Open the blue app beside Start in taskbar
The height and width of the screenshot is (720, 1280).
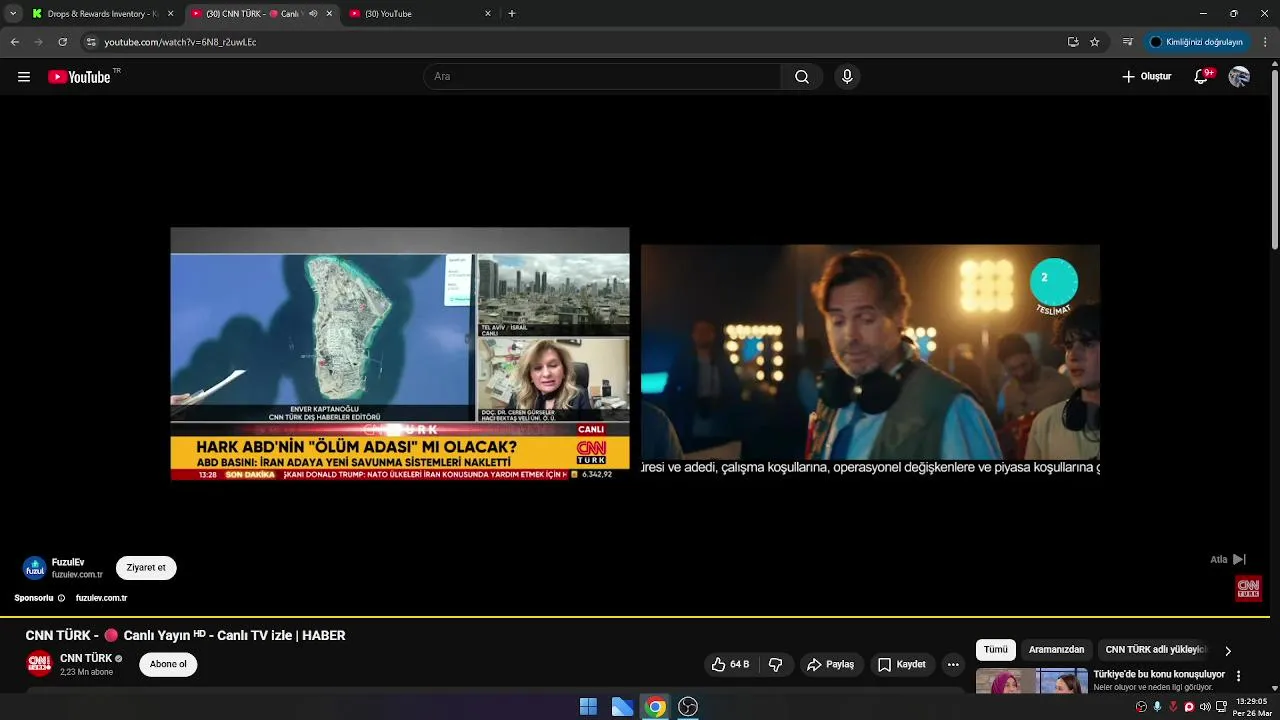pyautogui.click(x=622, y=707)
